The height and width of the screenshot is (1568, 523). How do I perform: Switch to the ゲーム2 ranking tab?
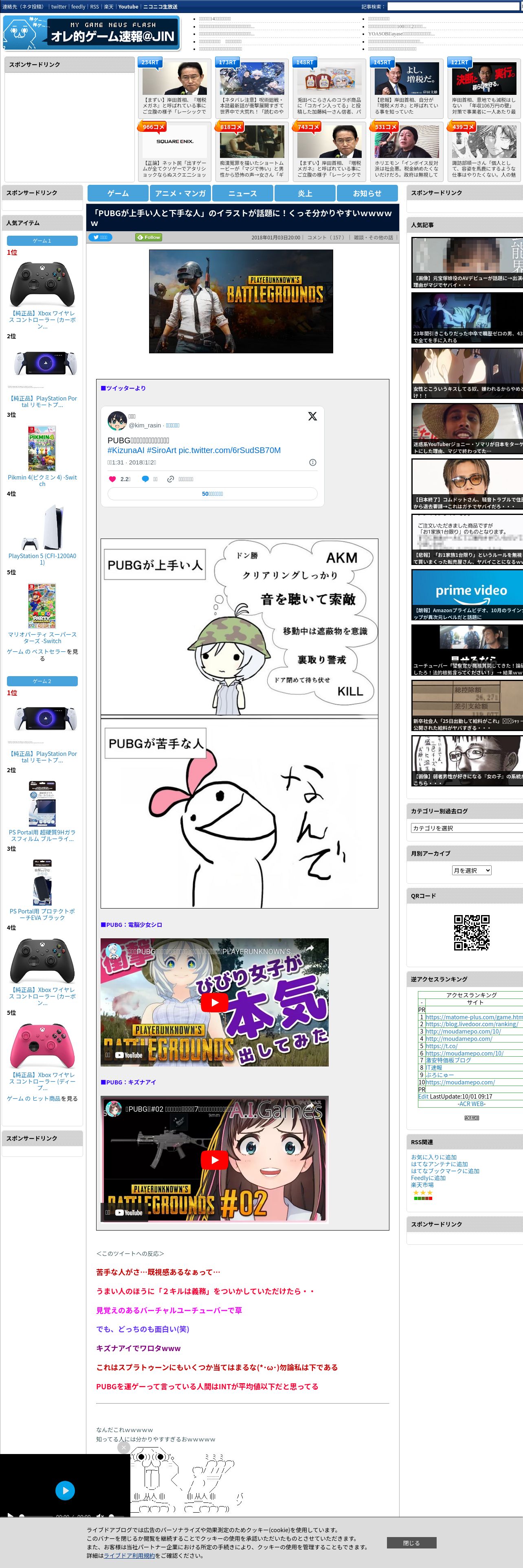[x=42, y=681]
